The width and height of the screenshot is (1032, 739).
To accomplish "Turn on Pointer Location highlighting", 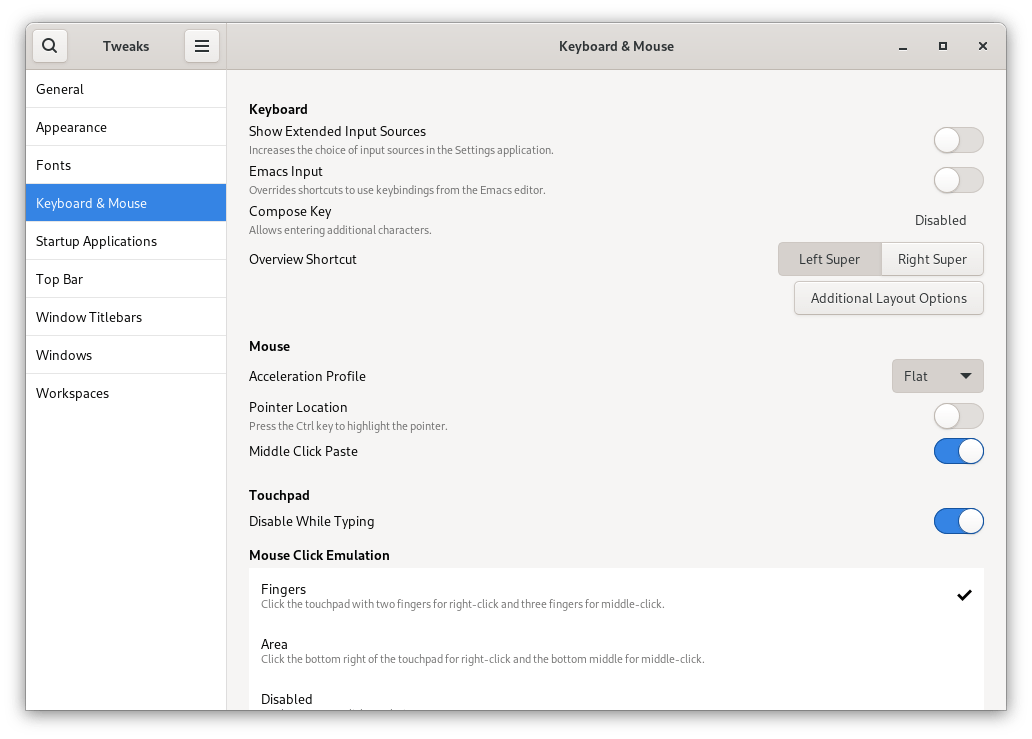I will tap(958, 416).
